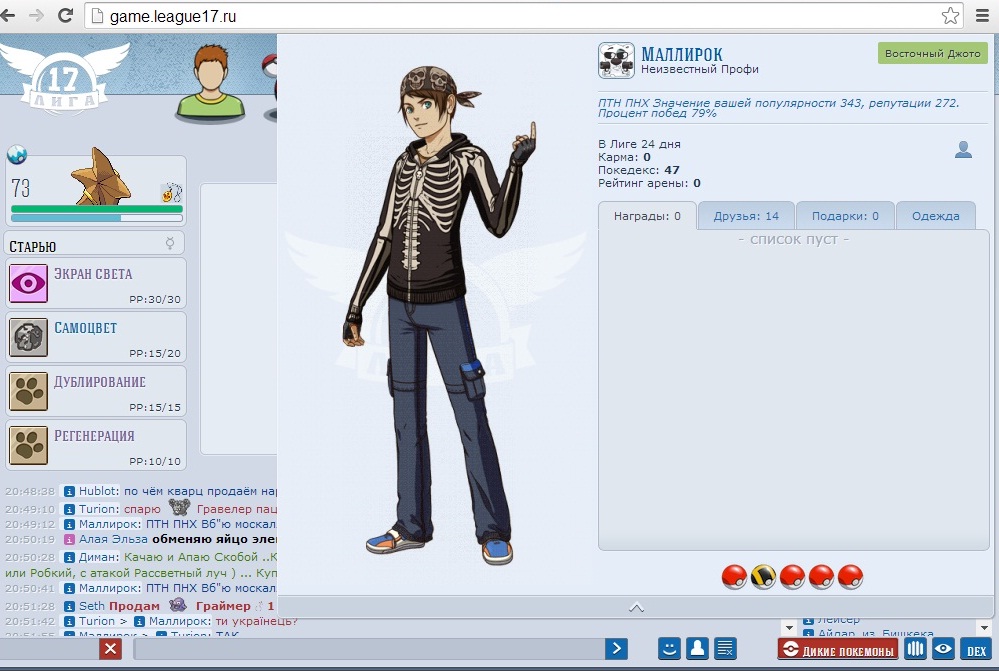This screenshot has width=999, height=671.
Task: Click the held item icon beside Staryu
Action: (171, 192)
